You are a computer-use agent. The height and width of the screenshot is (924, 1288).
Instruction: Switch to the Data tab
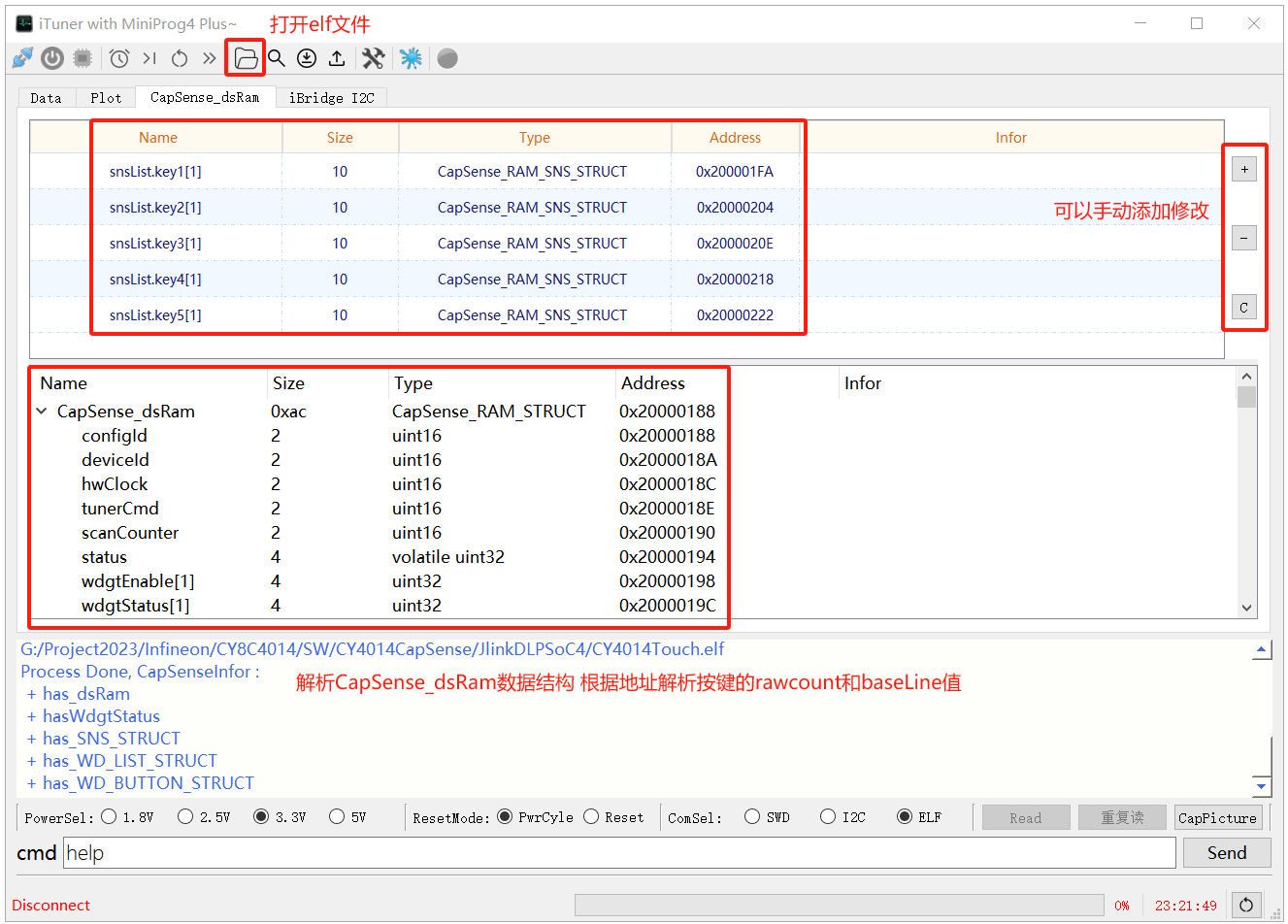46,98
